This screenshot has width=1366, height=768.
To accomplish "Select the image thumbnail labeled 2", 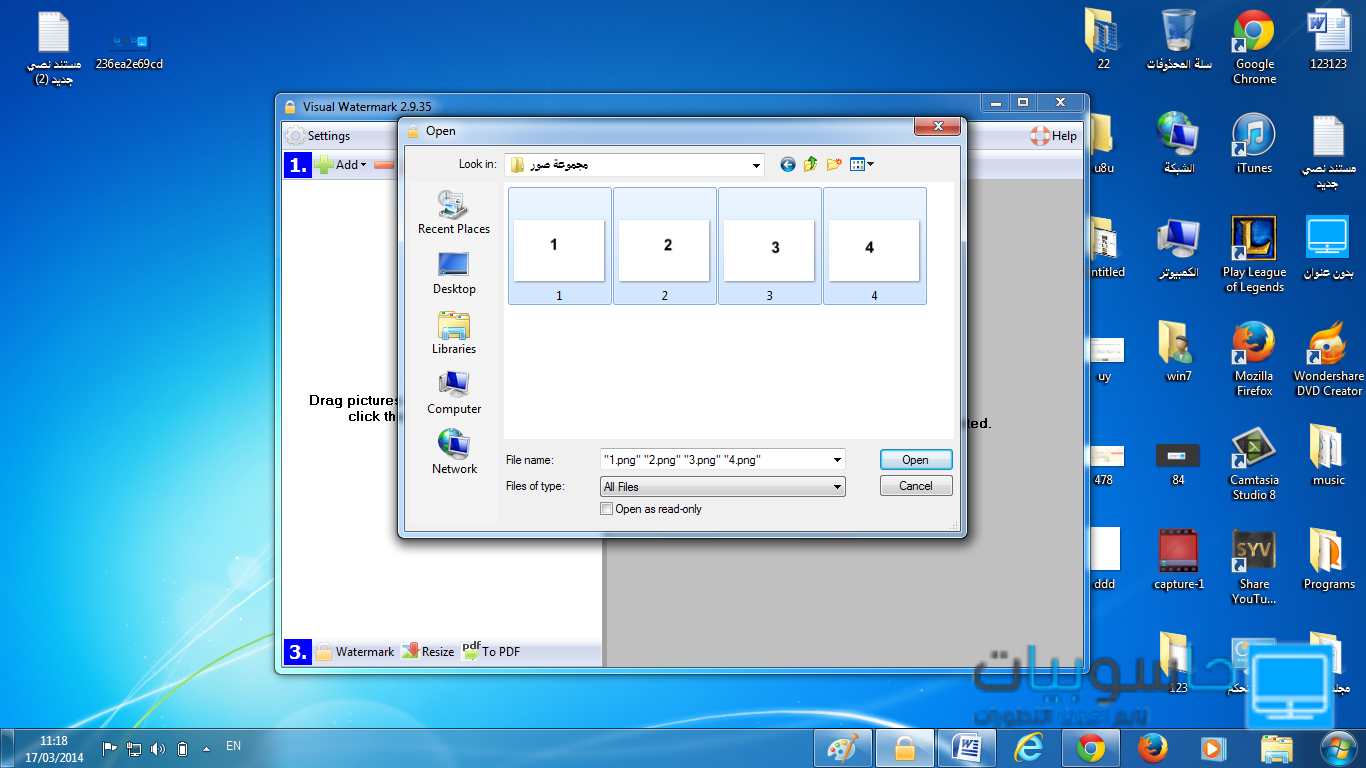I will coord(664,246).
